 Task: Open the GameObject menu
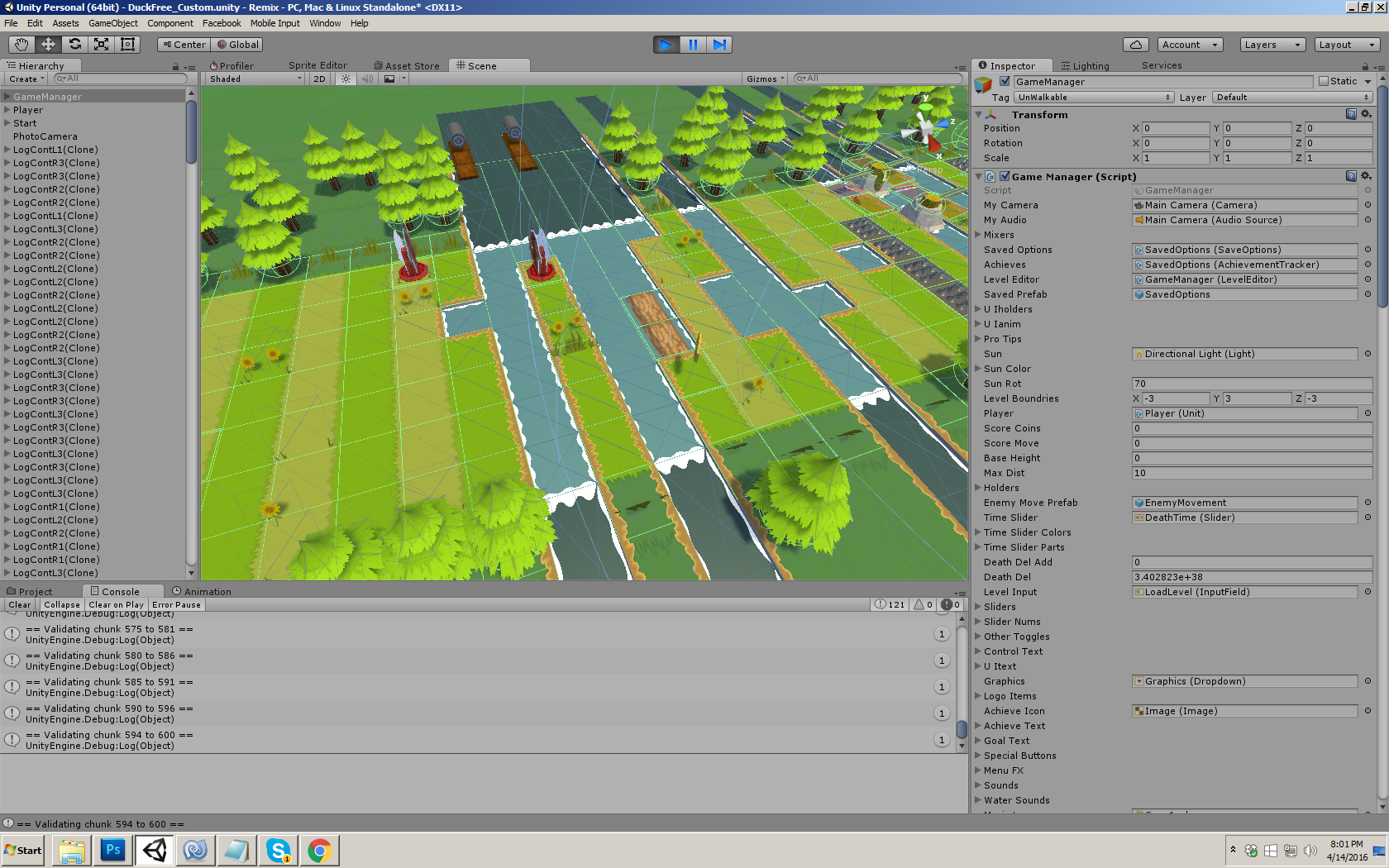113,23
